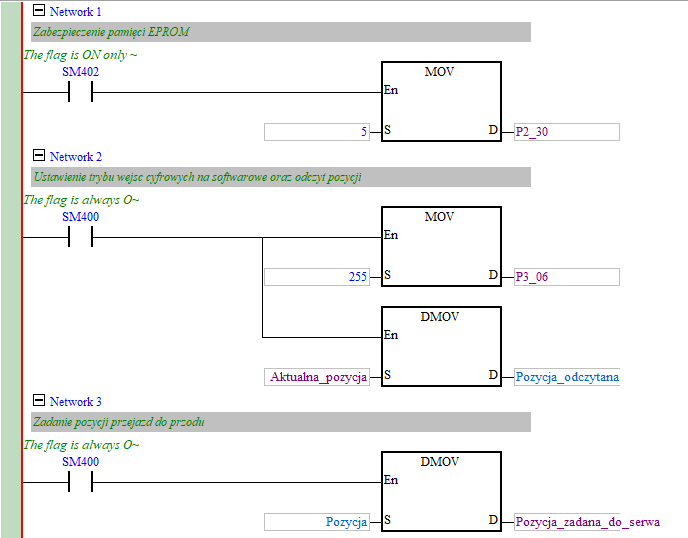Screen dimensions: 688x538
Task: Select the SM402 contact in Network 1
Action: (80, 93)
